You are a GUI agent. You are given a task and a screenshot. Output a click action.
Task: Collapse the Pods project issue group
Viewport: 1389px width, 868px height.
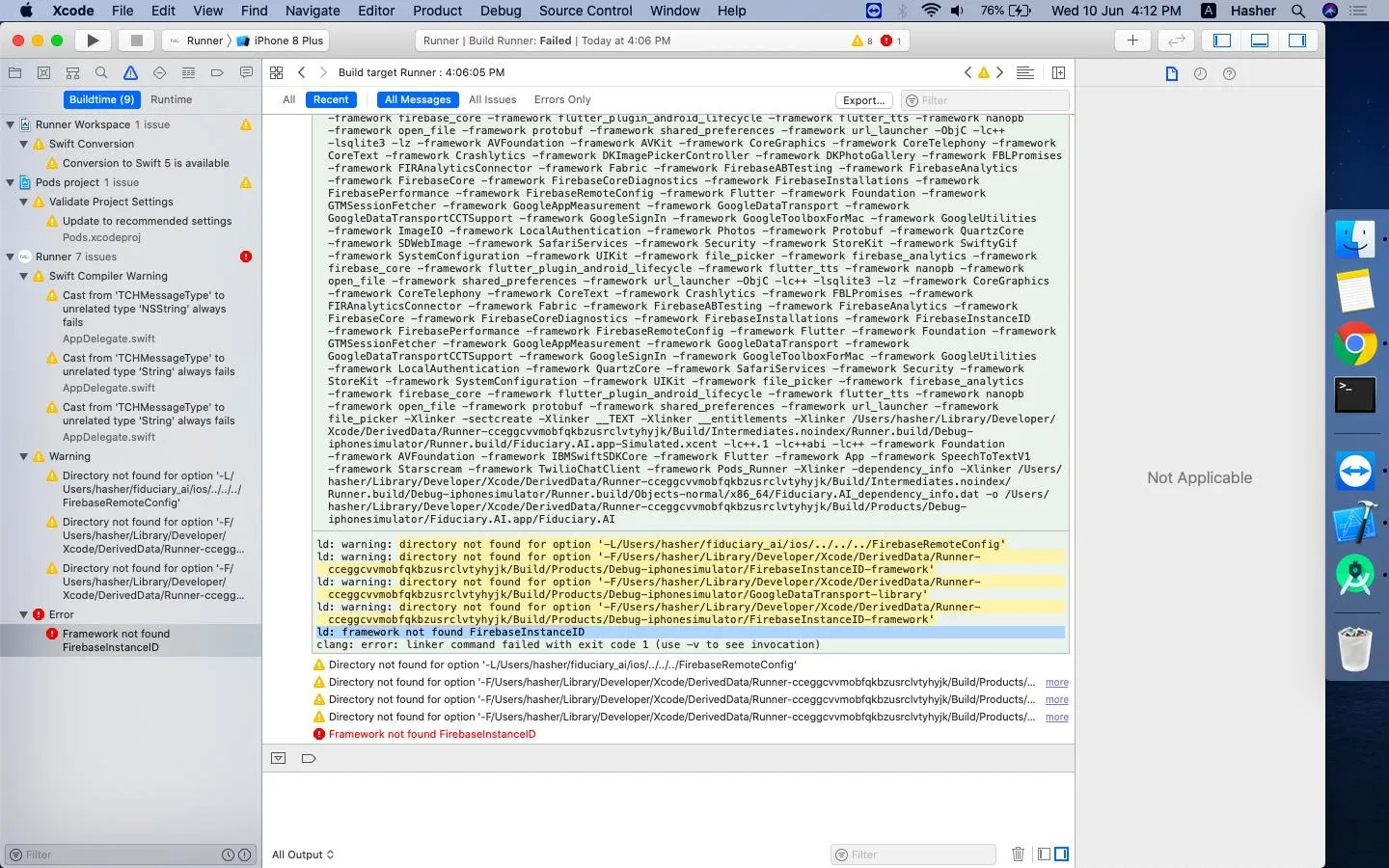pos(11,182)
